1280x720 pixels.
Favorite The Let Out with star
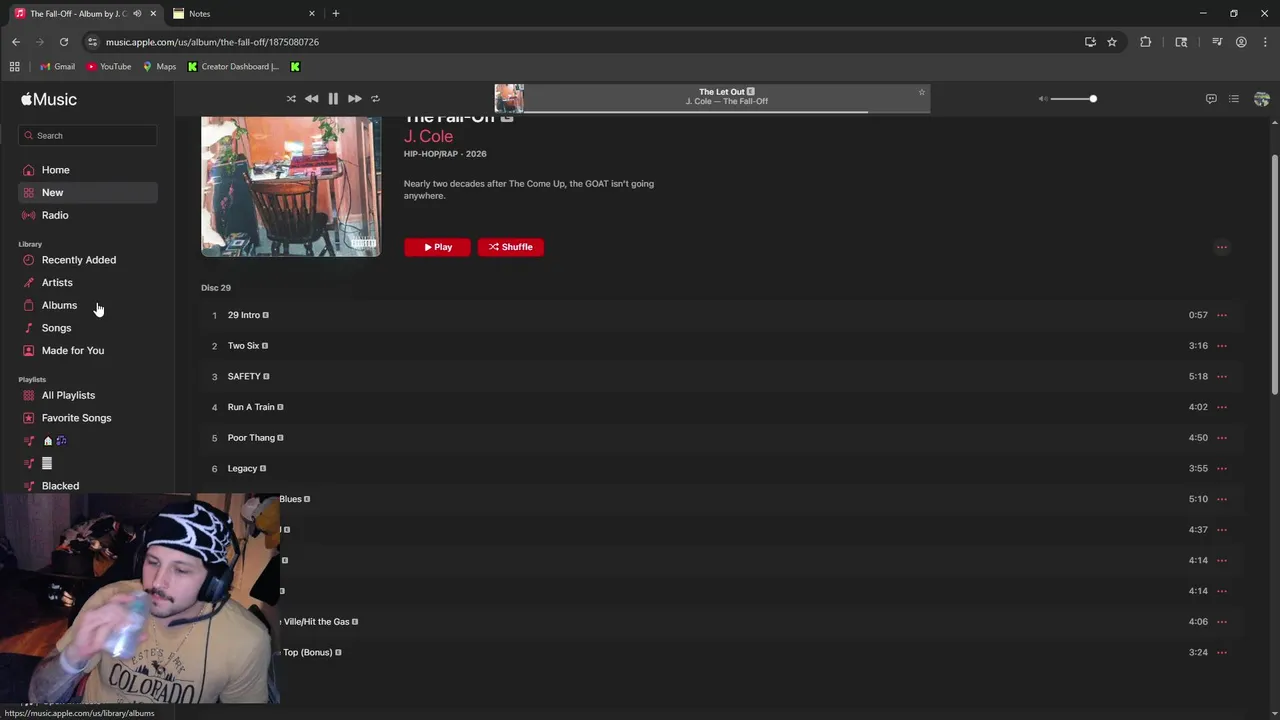(922, 92)
